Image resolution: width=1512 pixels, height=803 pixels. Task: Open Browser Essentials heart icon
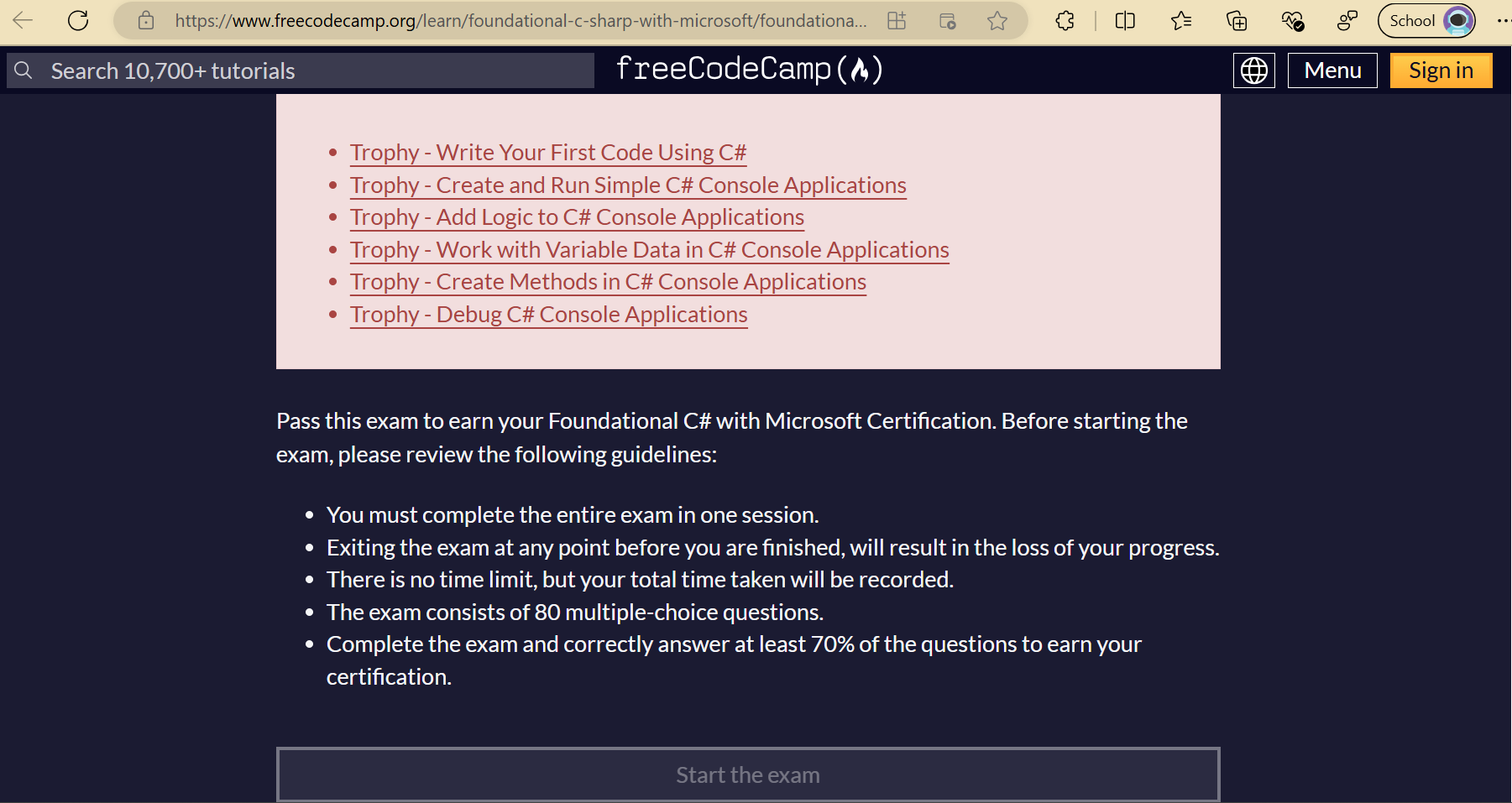[x=1291, y=21]
